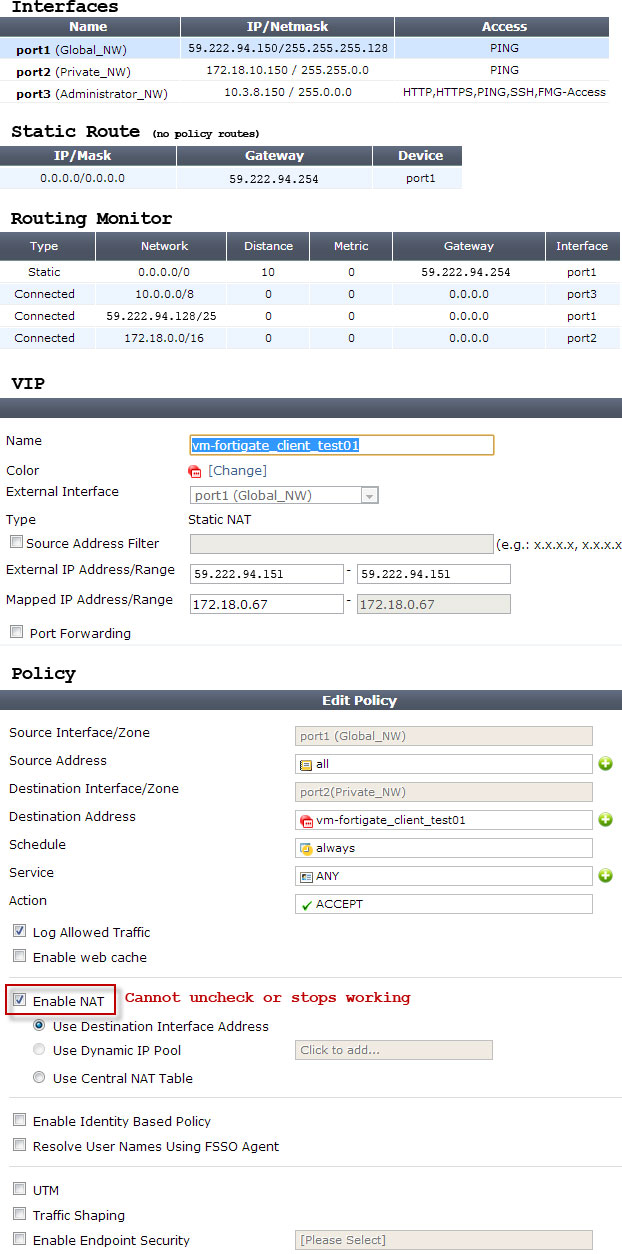
Task: Click the Access column header
Action: coord(504,27)
